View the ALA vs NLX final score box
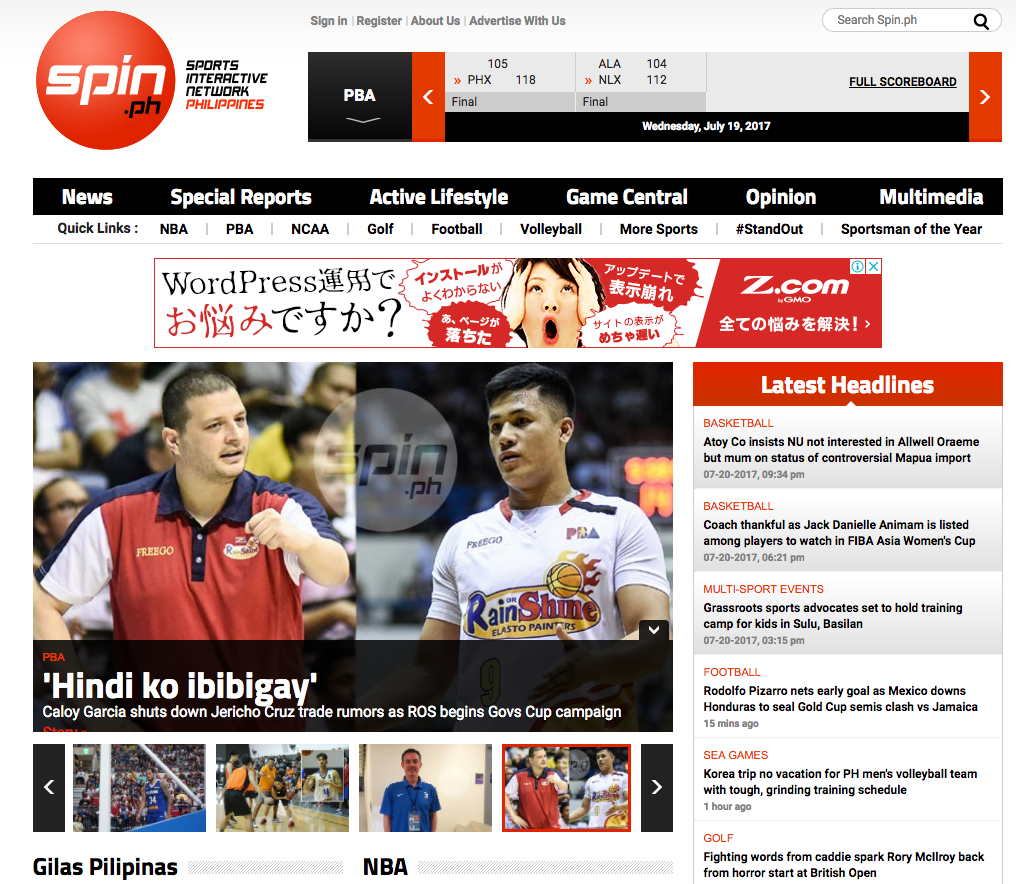This screenshot has width=1016, height=884. [641, 82]
